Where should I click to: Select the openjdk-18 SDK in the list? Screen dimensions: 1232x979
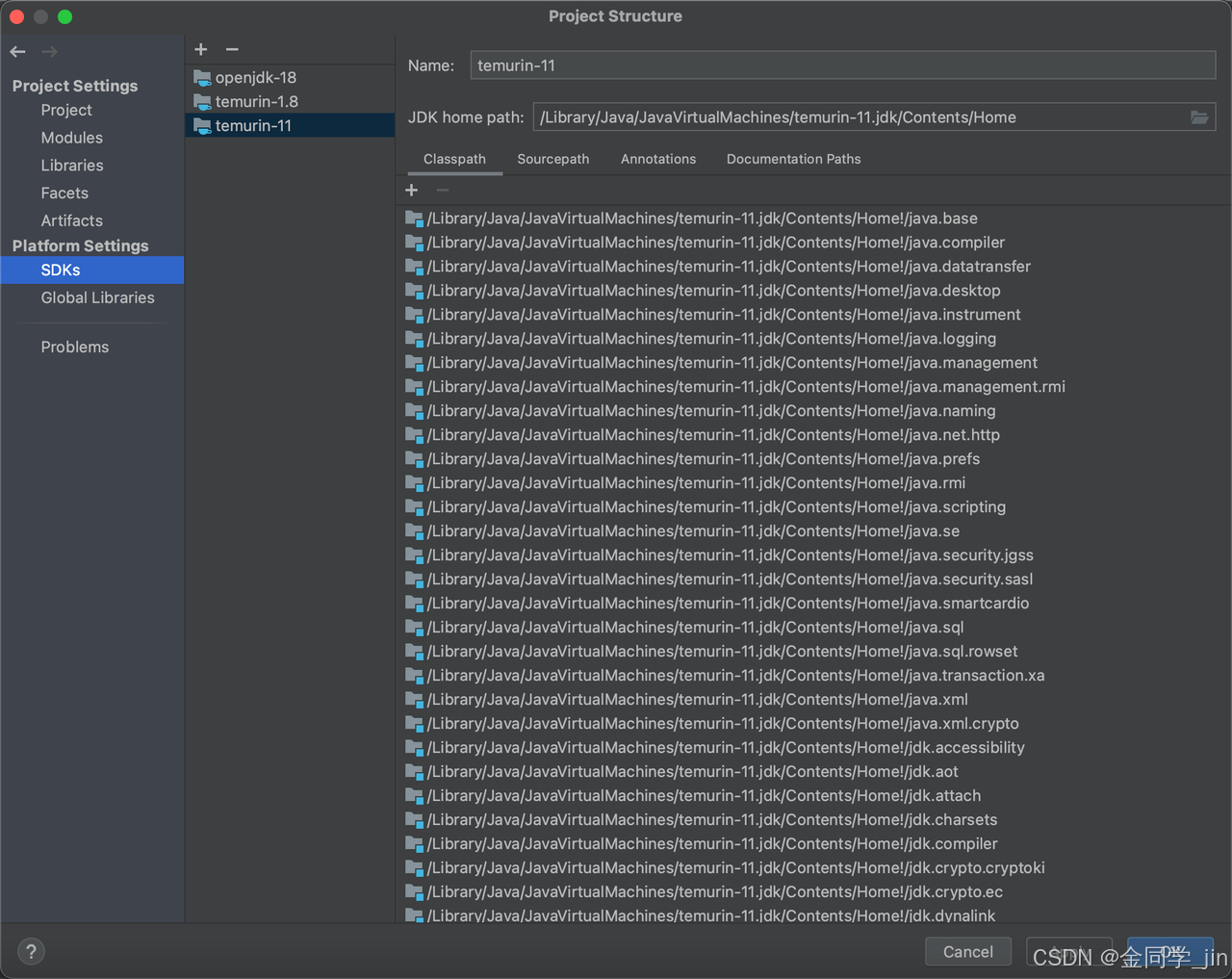pyautogui.click(x=290, y=78)
